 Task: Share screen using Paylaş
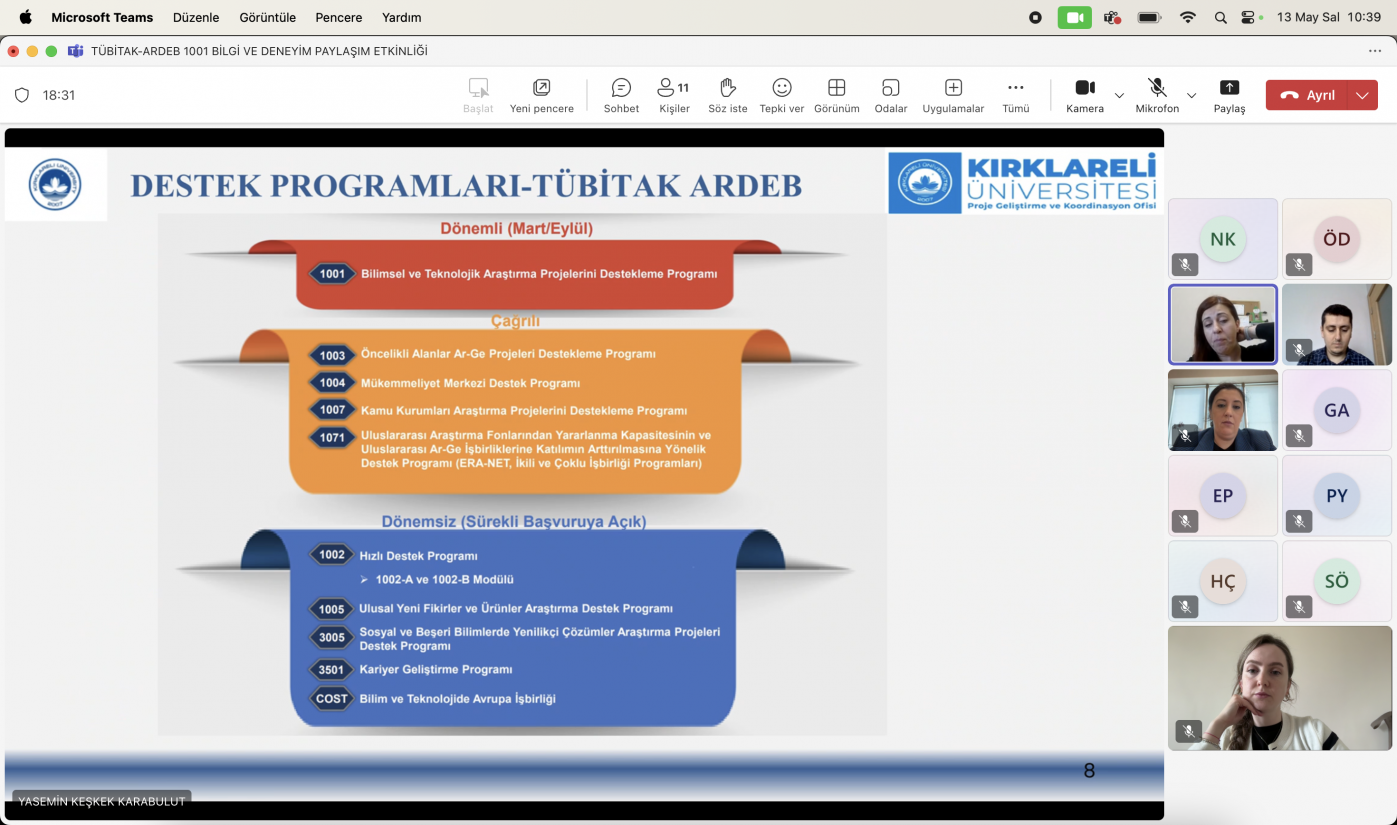pos(1230,95)
